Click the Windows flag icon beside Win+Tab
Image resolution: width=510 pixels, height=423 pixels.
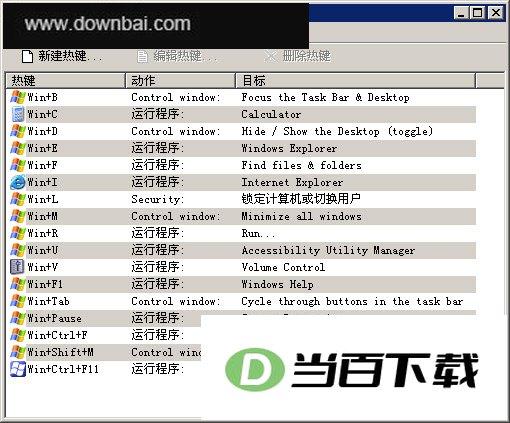[18, 301]
